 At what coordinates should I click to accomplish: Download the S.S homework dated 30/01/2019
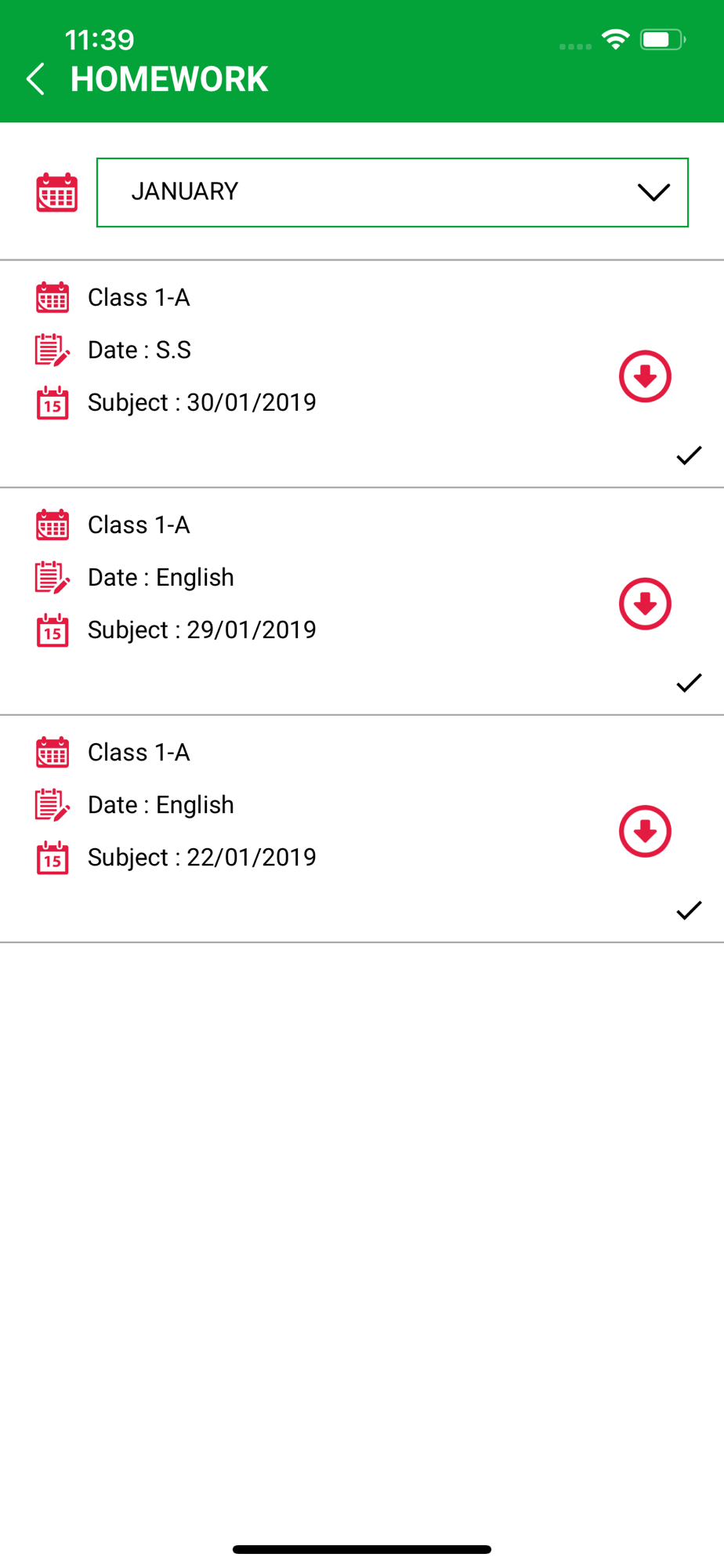[645, 376]
